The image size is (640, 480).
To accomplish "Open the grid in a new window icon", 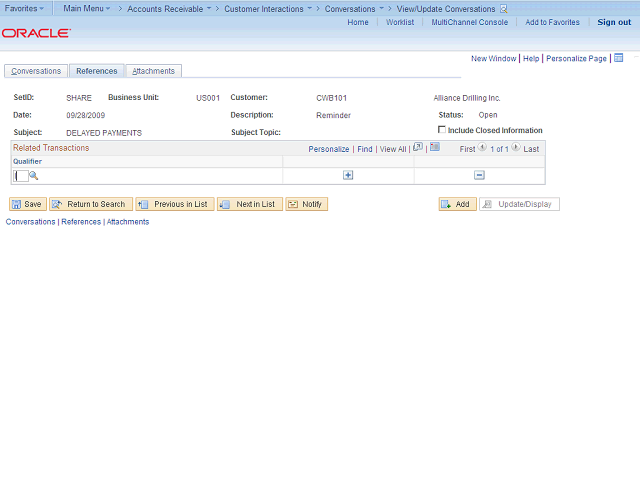I will (x=418, y=147).
